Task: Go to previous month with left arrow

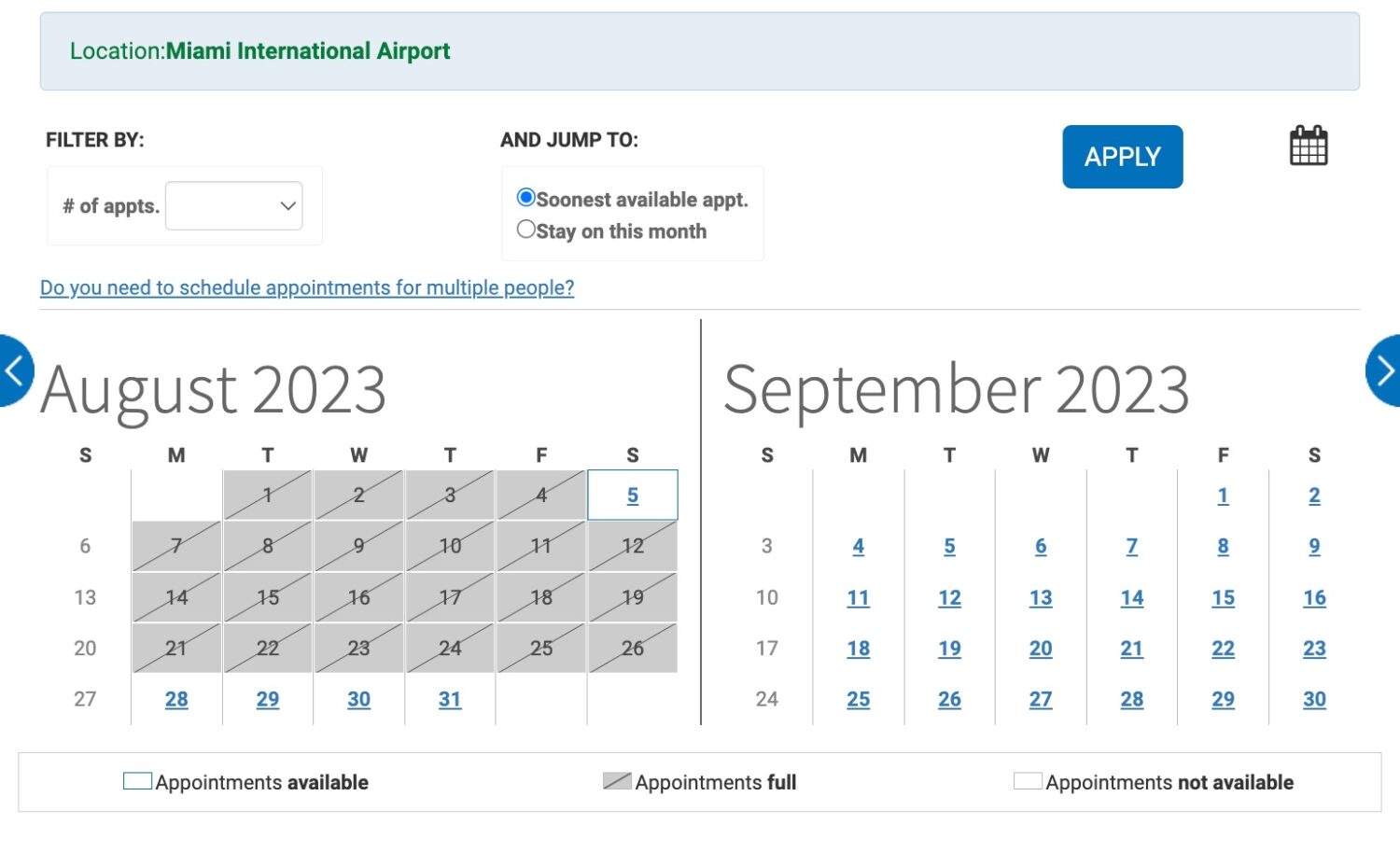Action: click(x=13, y=370)
